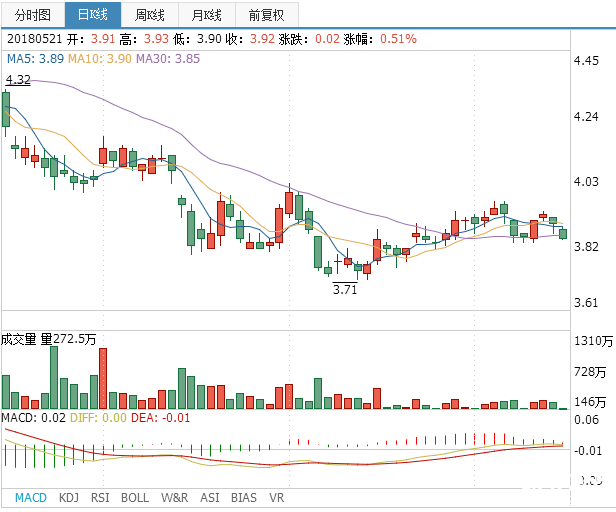Click the 4.32 high price marker
616x512 pixels.
coord(18,79)
